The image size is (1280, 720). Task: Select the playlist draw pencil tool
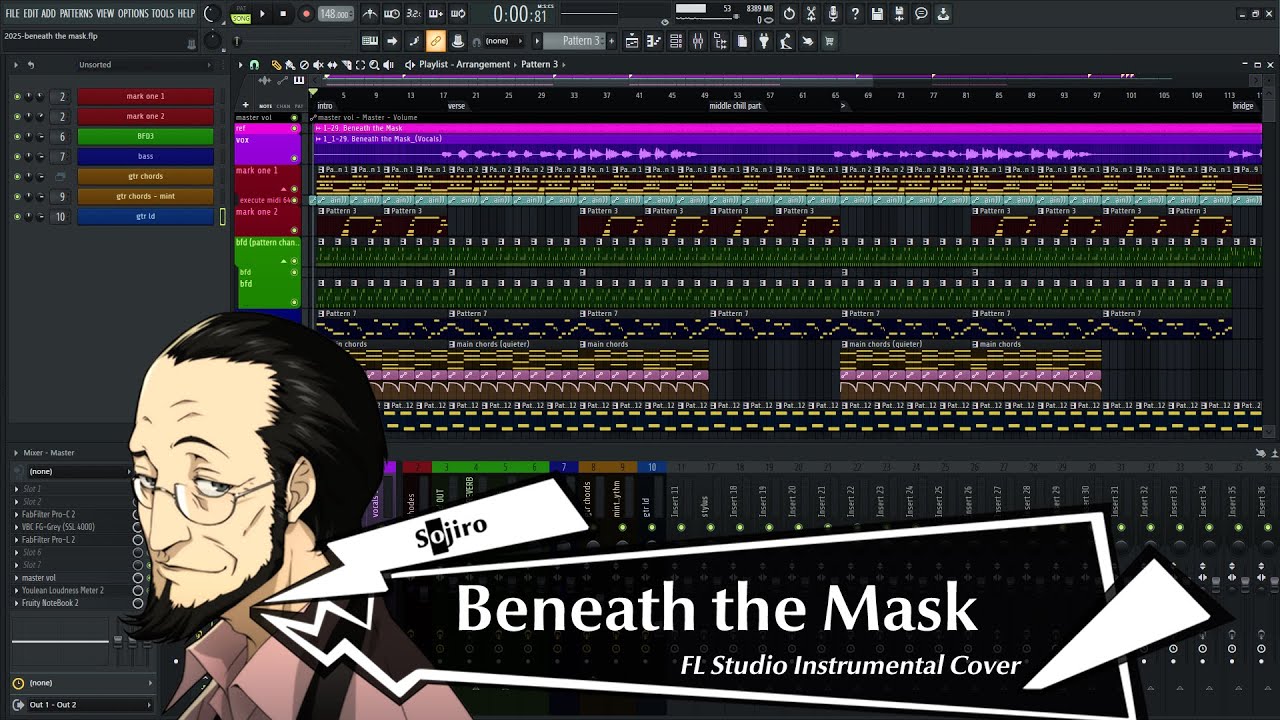point(276,64)
